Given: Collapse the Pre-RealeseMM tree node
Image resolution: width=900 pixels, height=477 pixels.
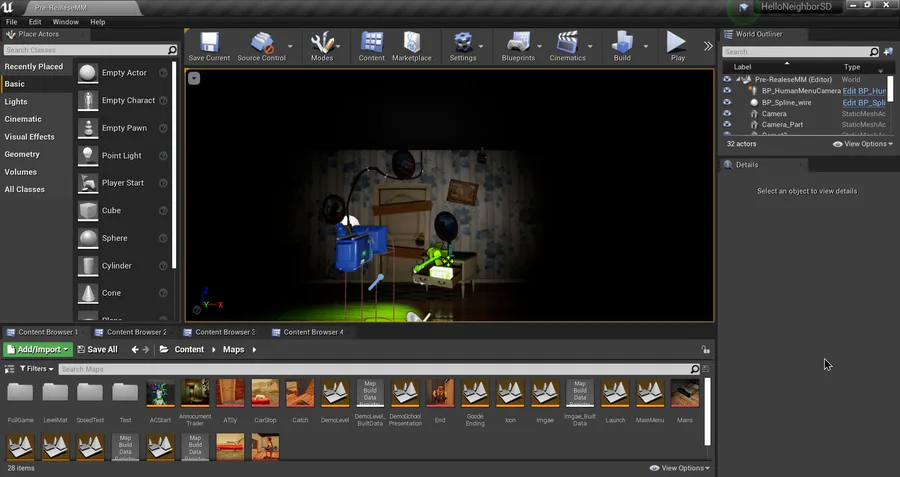Looking at the screenshot, I should pos(739,79).
